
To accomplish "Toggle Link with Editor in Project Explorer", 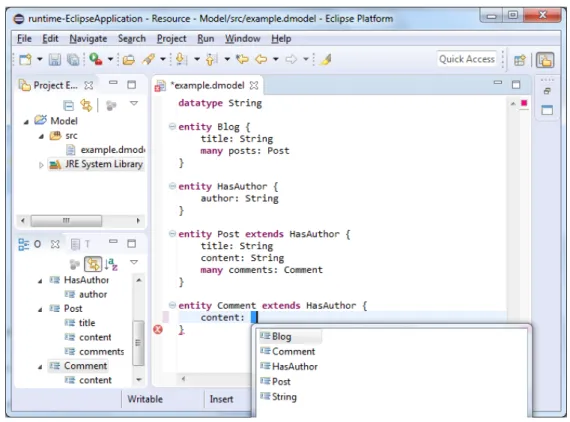I will [86, 105].
